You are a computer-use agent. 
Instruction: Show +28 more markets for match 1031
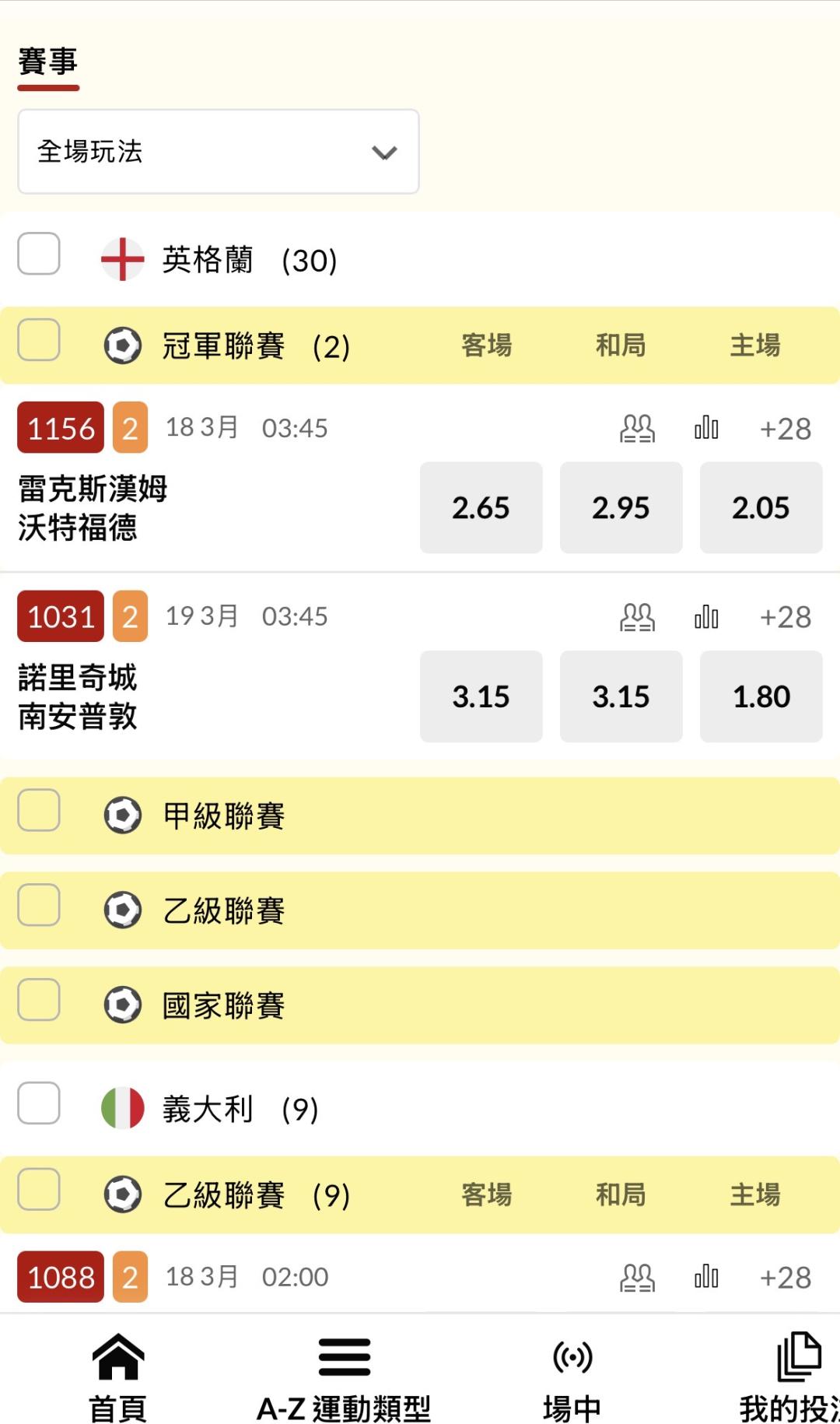tap(786, 618)
